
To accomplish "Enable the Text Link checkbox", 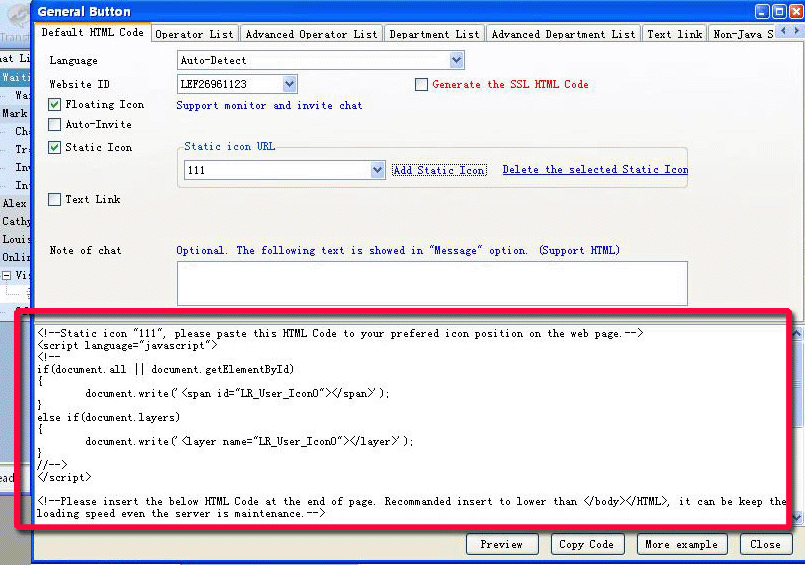I will (54, 199).
